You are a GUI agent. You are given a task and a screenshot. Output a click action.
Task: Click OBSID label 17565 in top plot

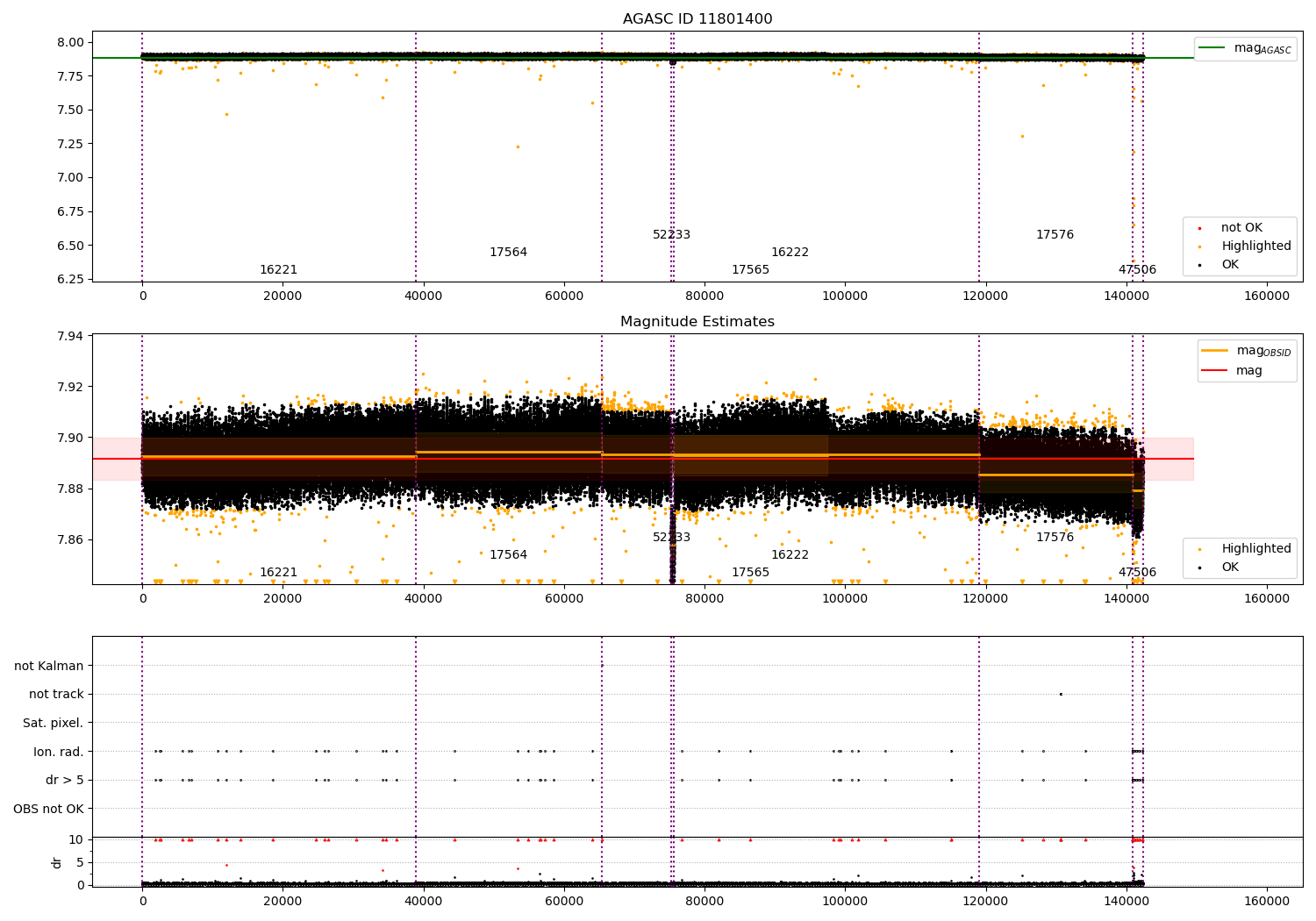point(750,270)
